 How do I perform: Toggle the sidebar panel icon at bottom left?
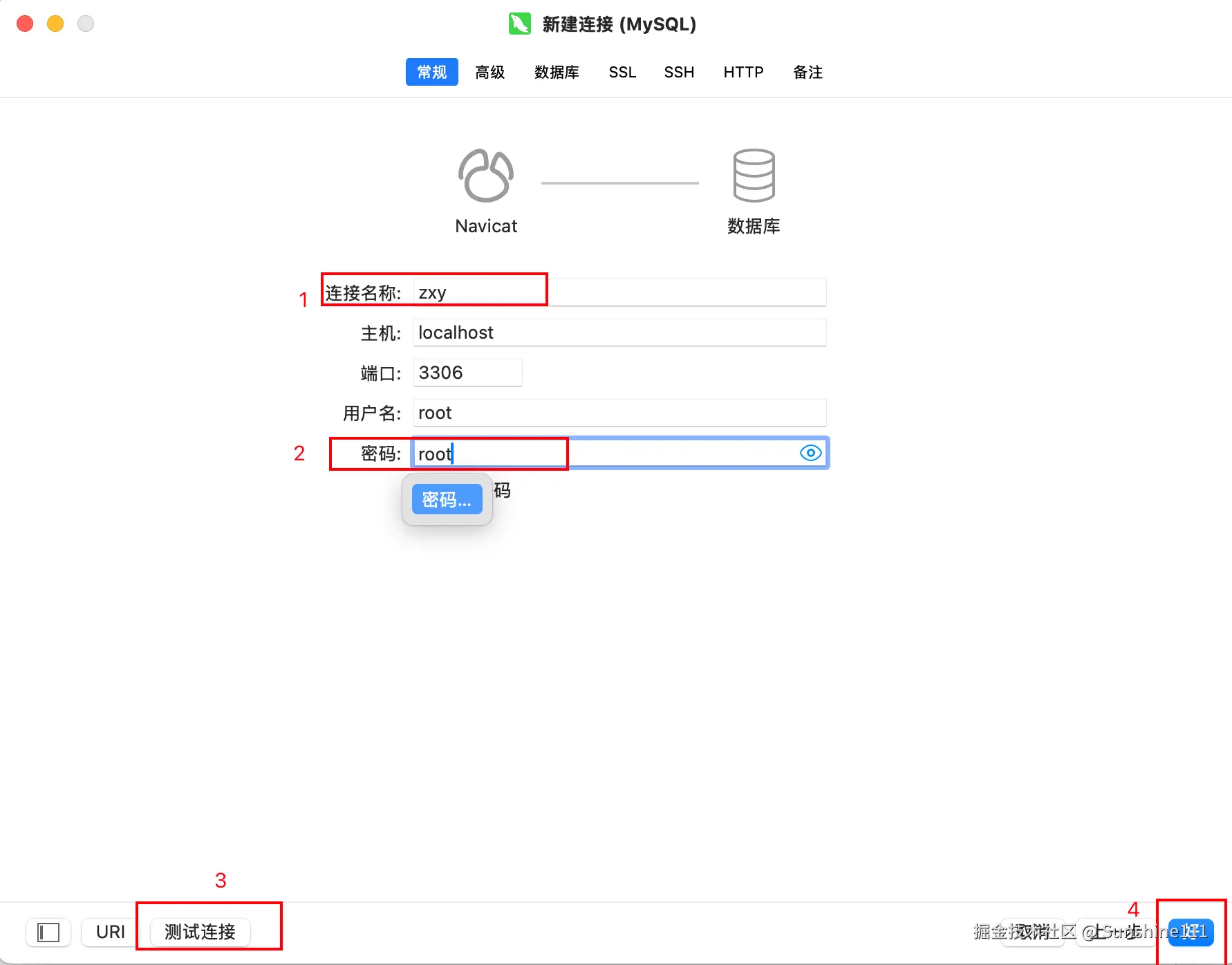pos(48,933)
